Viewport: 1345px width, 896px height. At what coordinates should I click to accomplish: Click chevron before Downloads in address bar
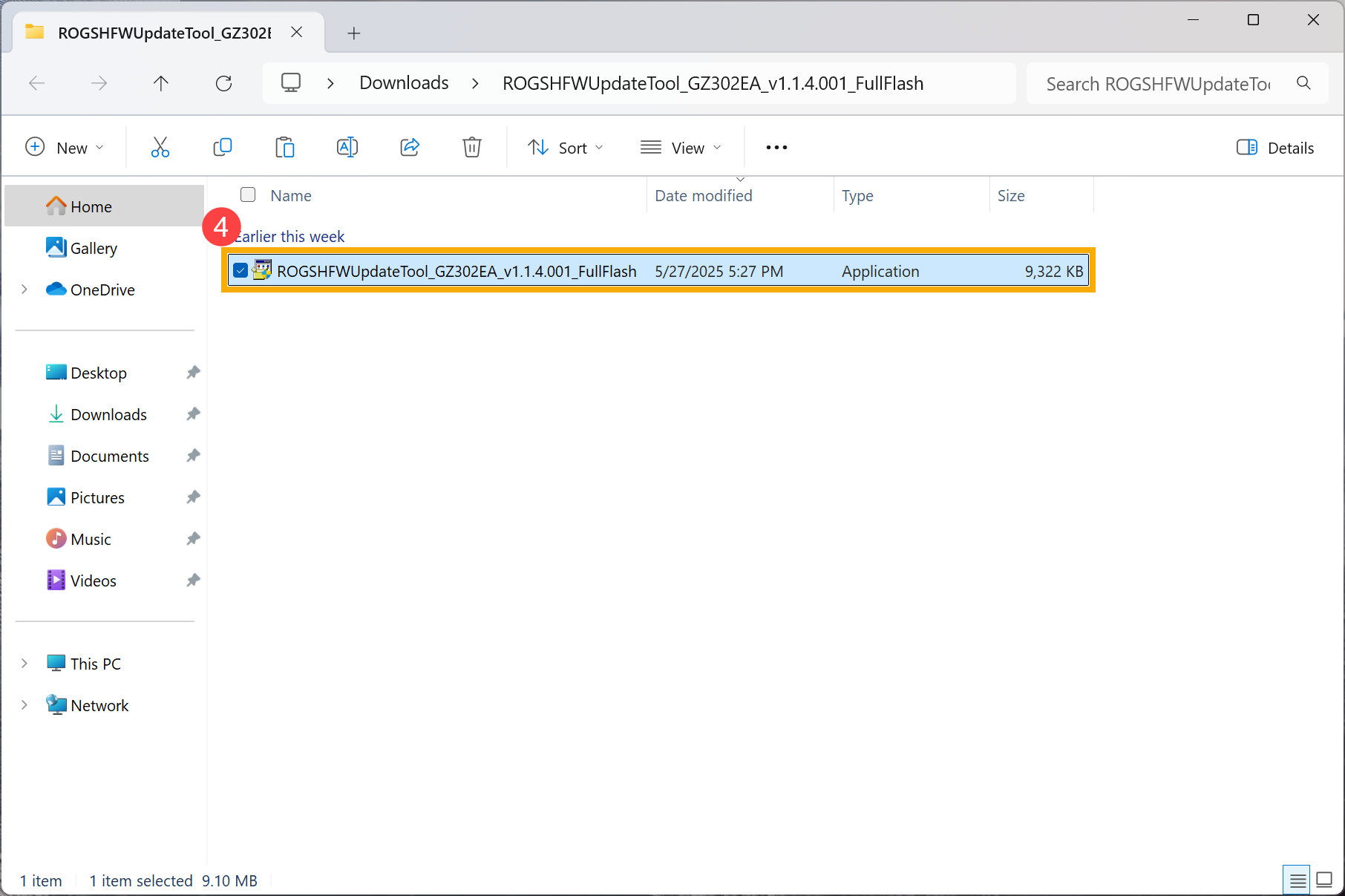330,83
